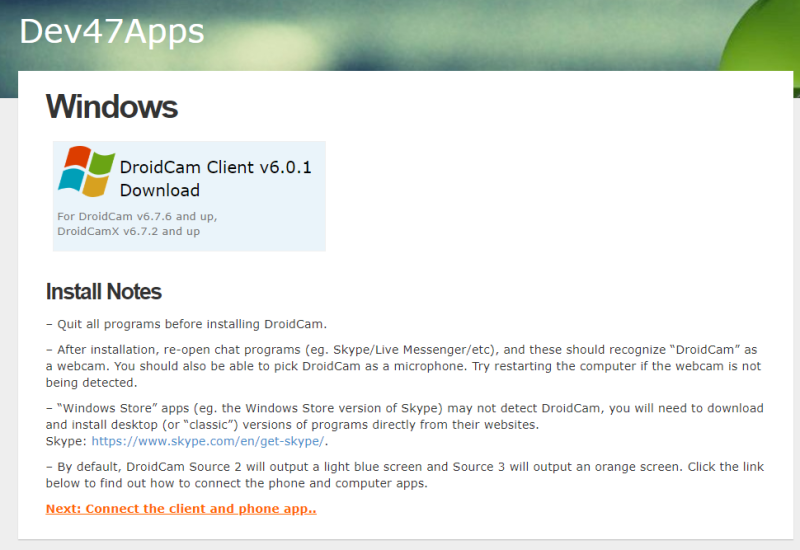This screenshot has width=800, height=550.
Task: Click the 'After installation, re-open chat programs' paragraph
Action: [x=403, y=366]
